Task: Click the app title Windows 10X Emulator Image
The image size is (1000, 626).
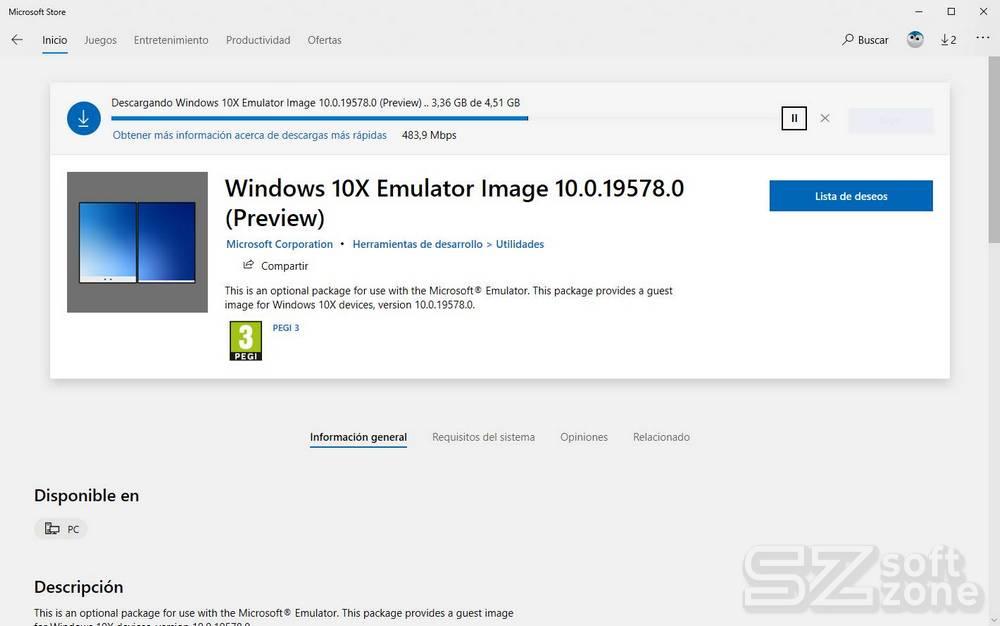Action: click(454, 203)
